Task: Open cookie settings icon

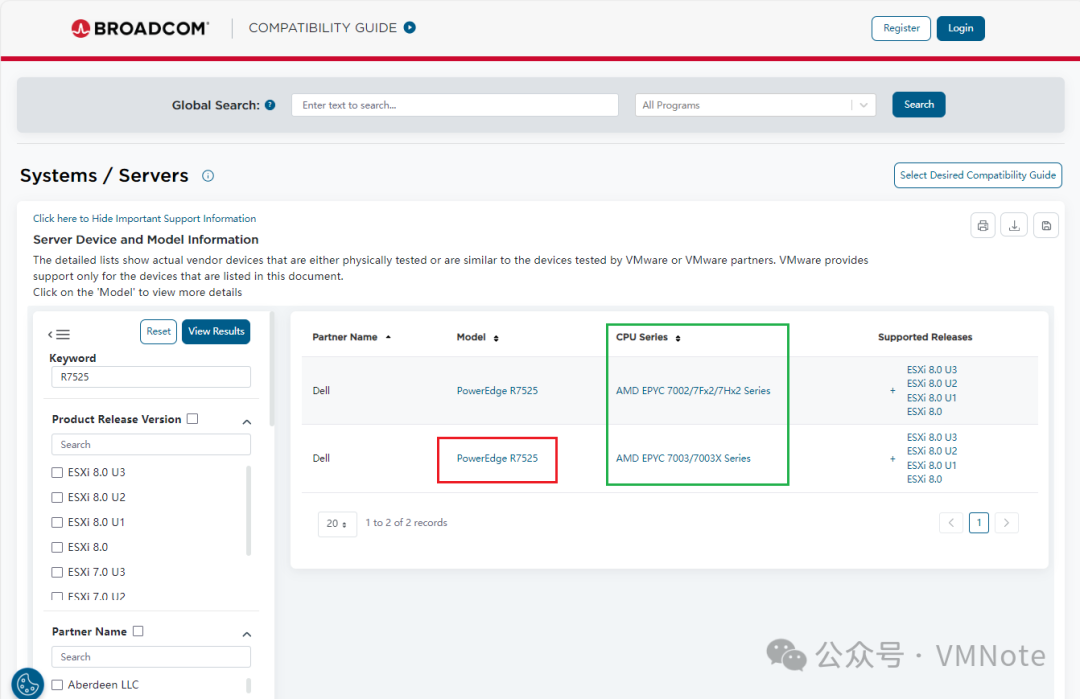Action: (28, 685)
